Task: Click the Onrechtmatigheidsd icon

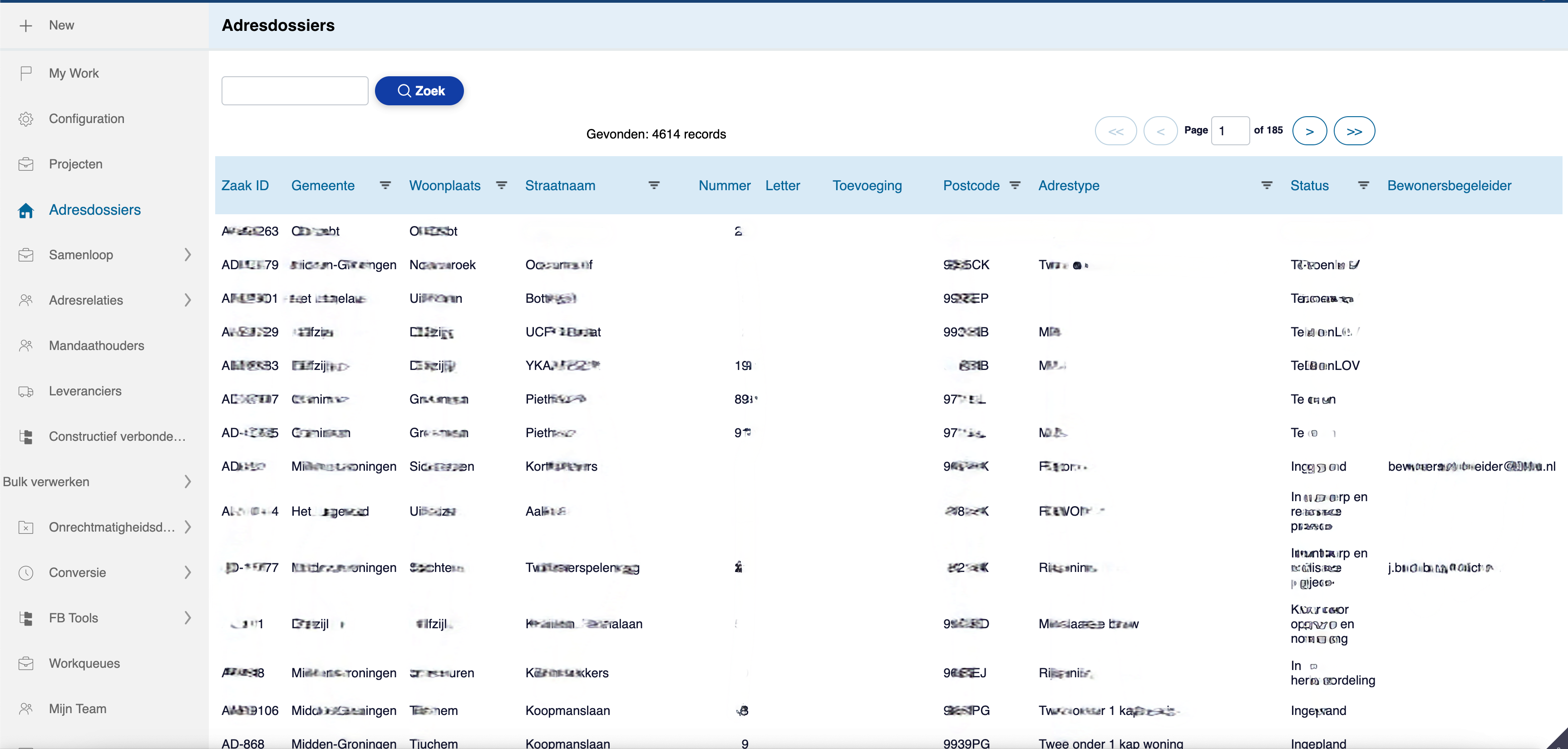Action: pos(25,527)
